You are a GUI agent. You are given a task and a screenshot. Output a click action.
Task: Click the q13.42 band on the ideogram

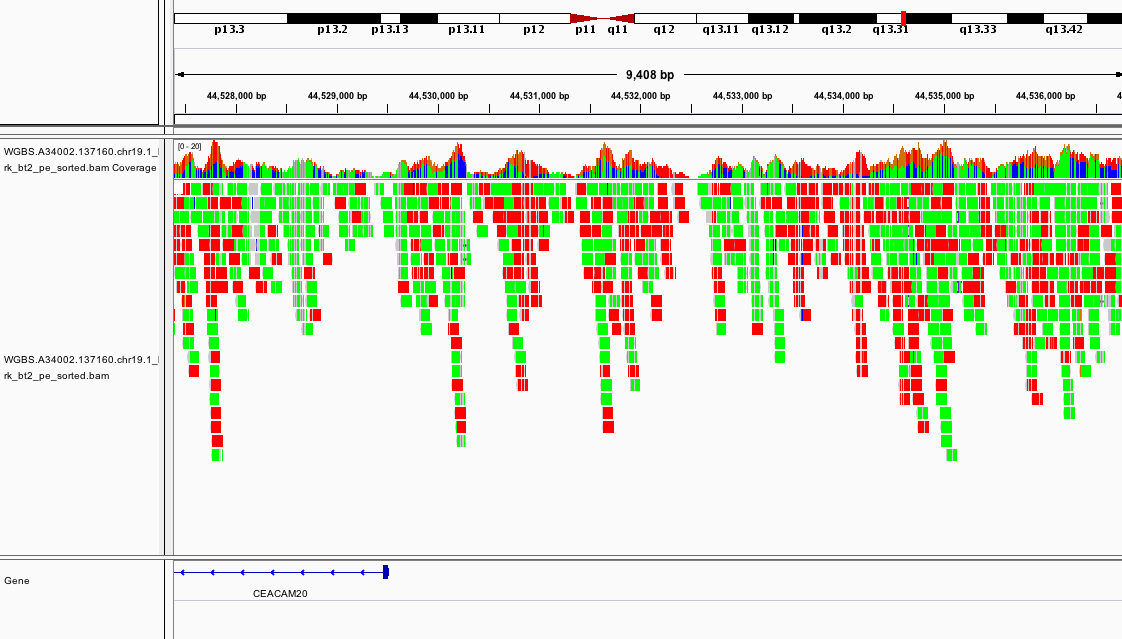1064,18
